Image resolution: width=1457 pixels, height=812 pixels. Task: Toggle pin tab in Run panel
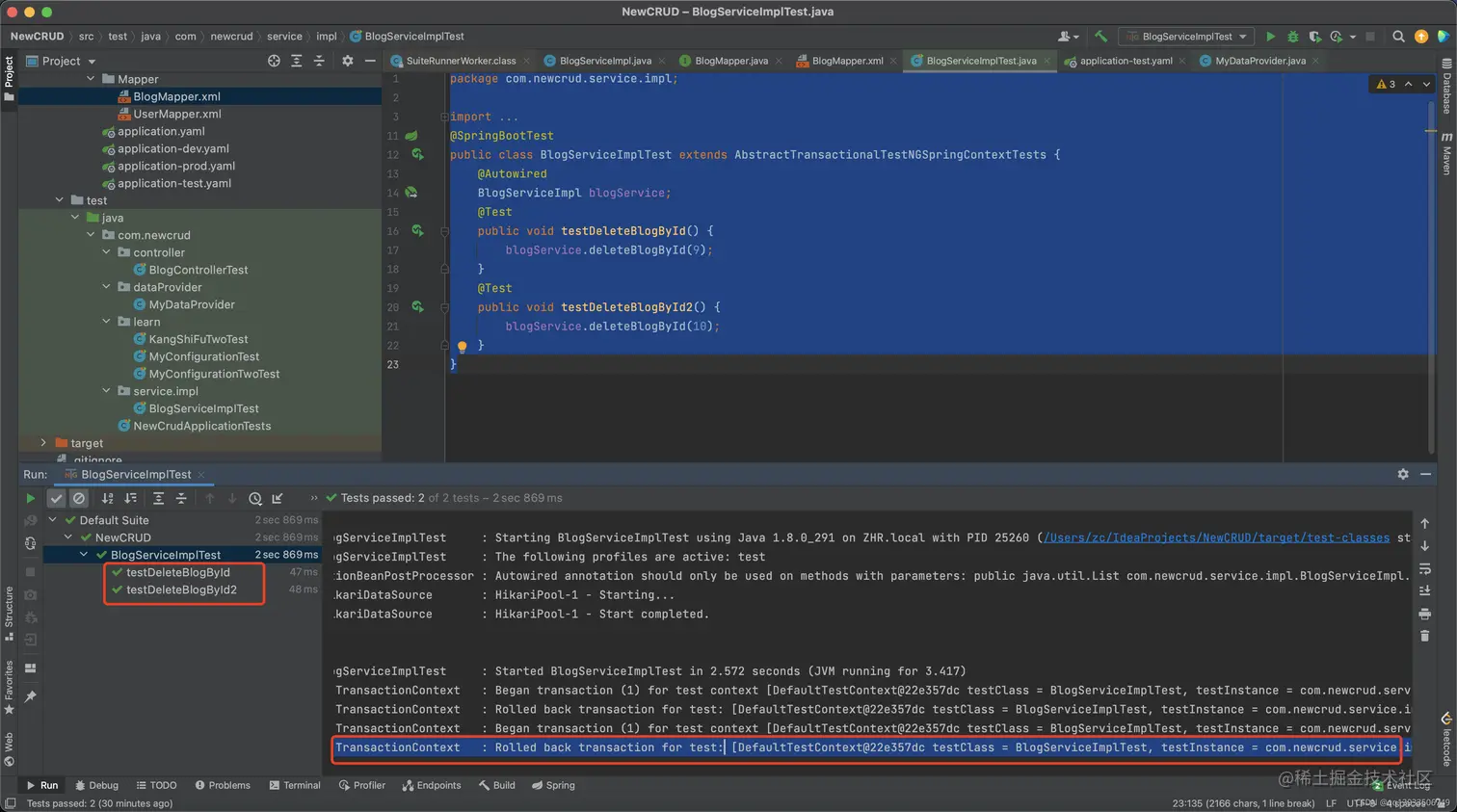click(x=31, y=695)
